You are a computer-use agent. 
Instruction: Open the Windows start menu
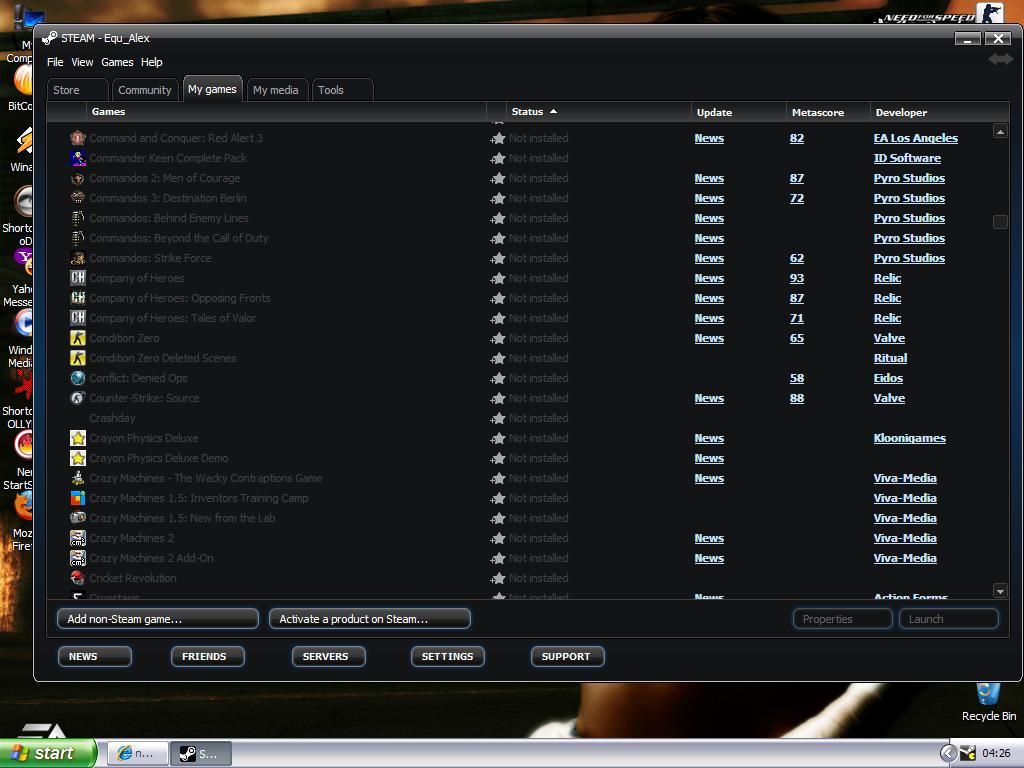(48, 753)
